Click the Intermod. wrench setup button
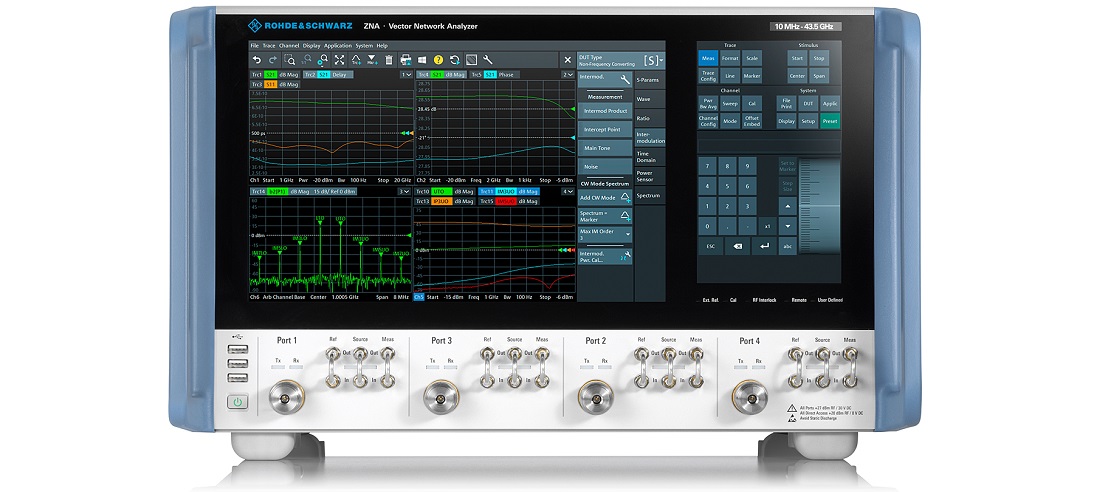Viewport: 1100px width, 492px height. pyautogui.click(x=605, y=80)
